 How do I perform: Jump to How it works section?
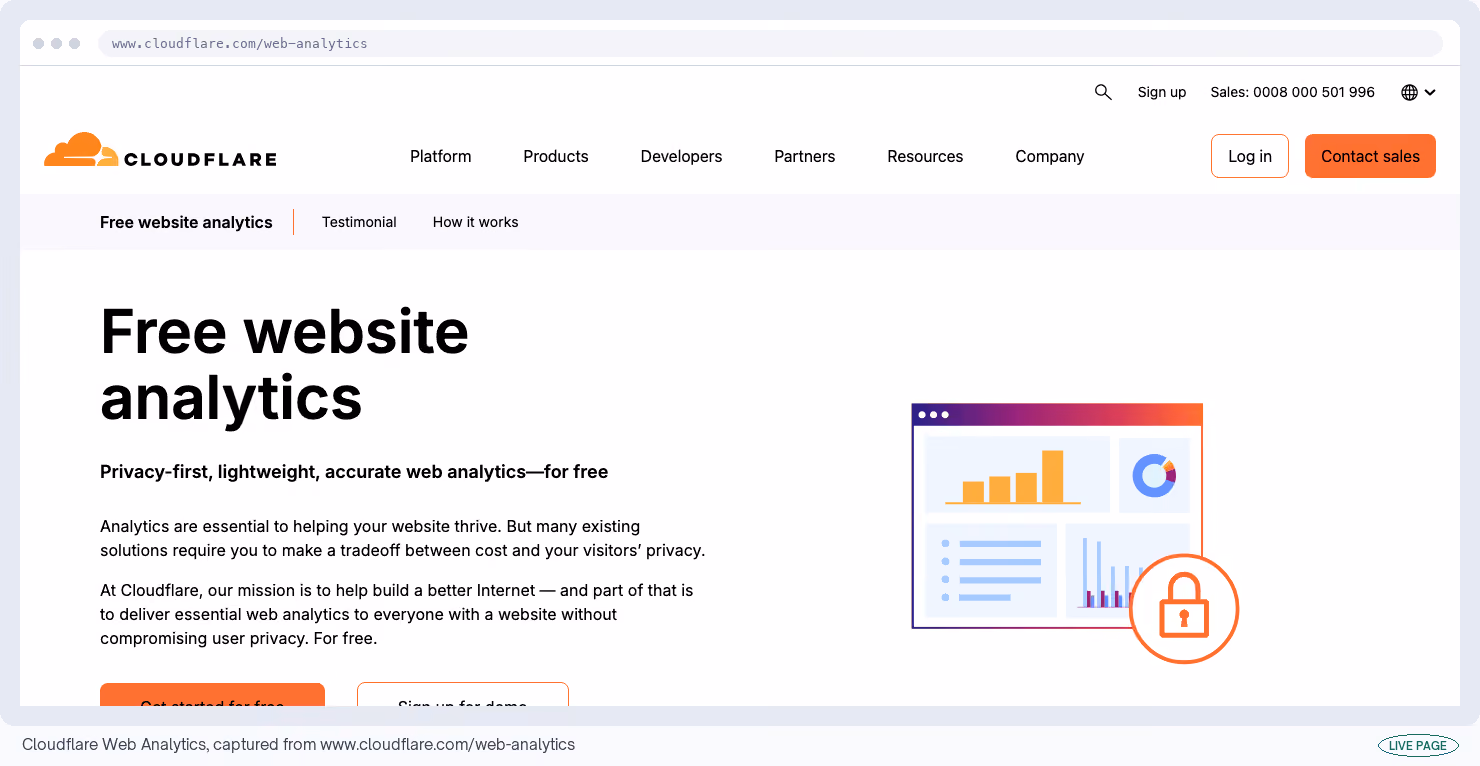click(475, 222)
